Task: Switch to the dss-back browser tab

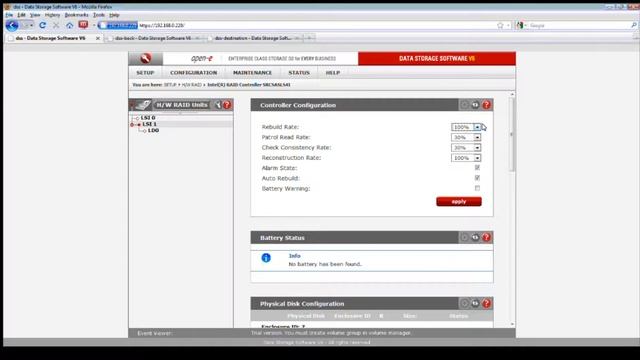Action: [x=153, y=38]
